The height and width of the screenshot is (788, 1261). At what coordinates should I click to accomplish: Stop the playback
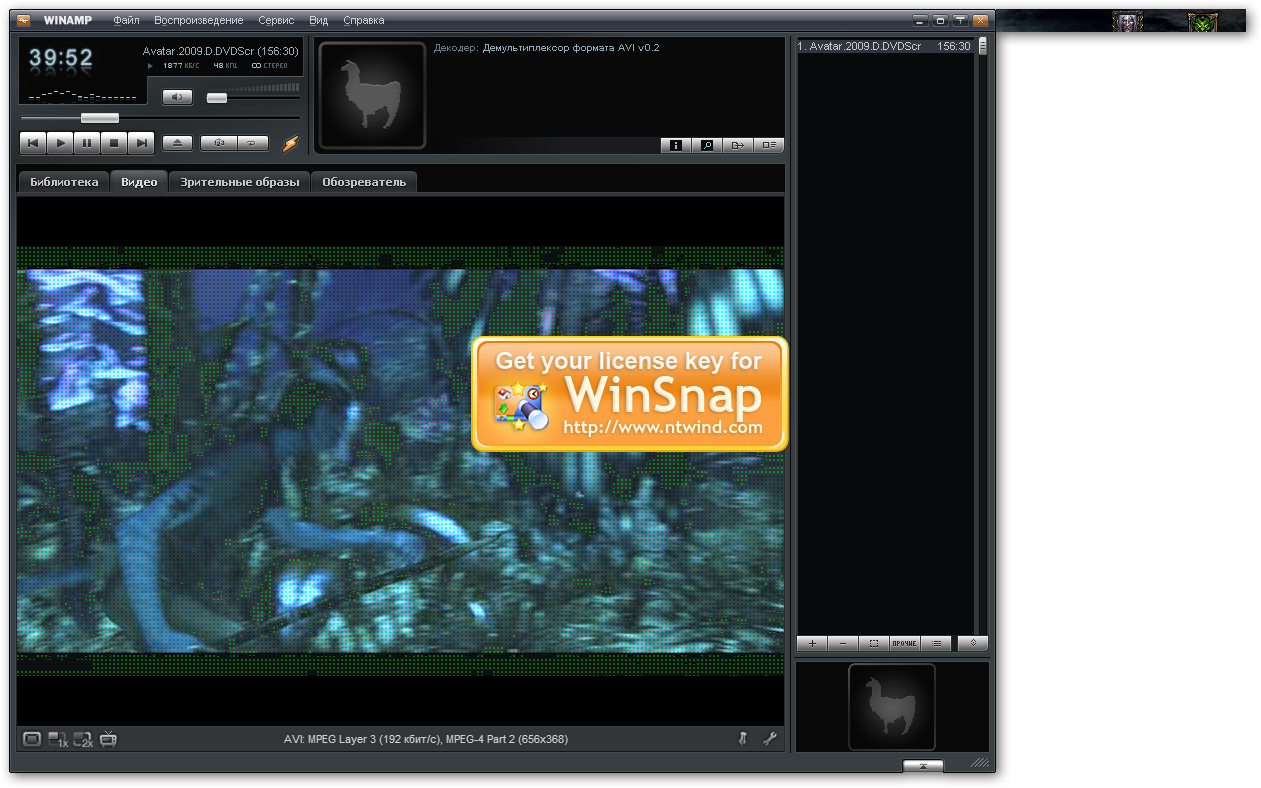[x=114, y=143]
